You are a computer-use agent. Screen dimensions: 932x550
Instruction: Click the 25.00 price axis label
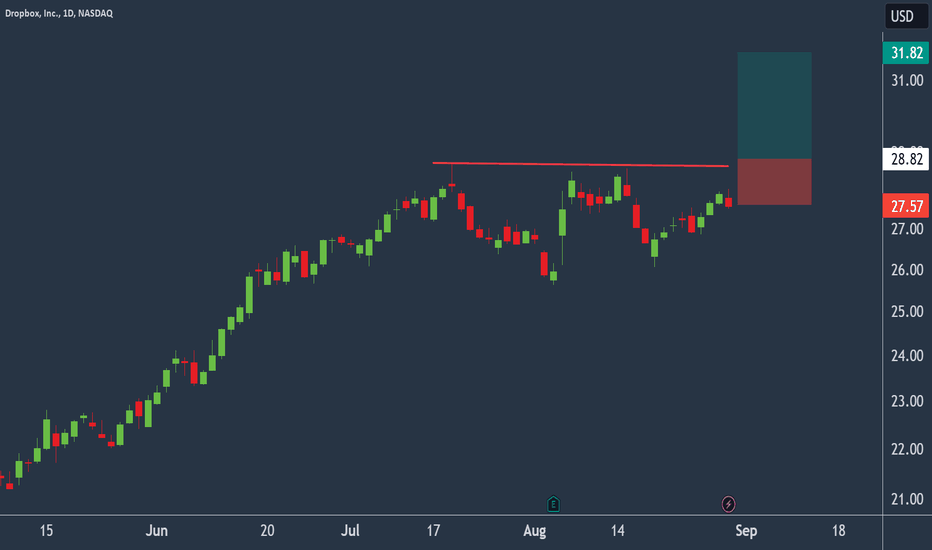tap(907, 311)
